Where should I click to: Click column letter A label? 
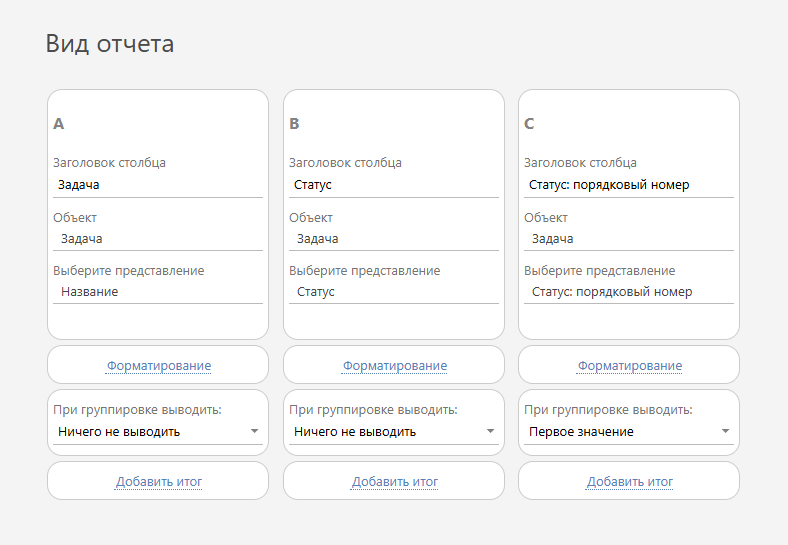point(58,124)
